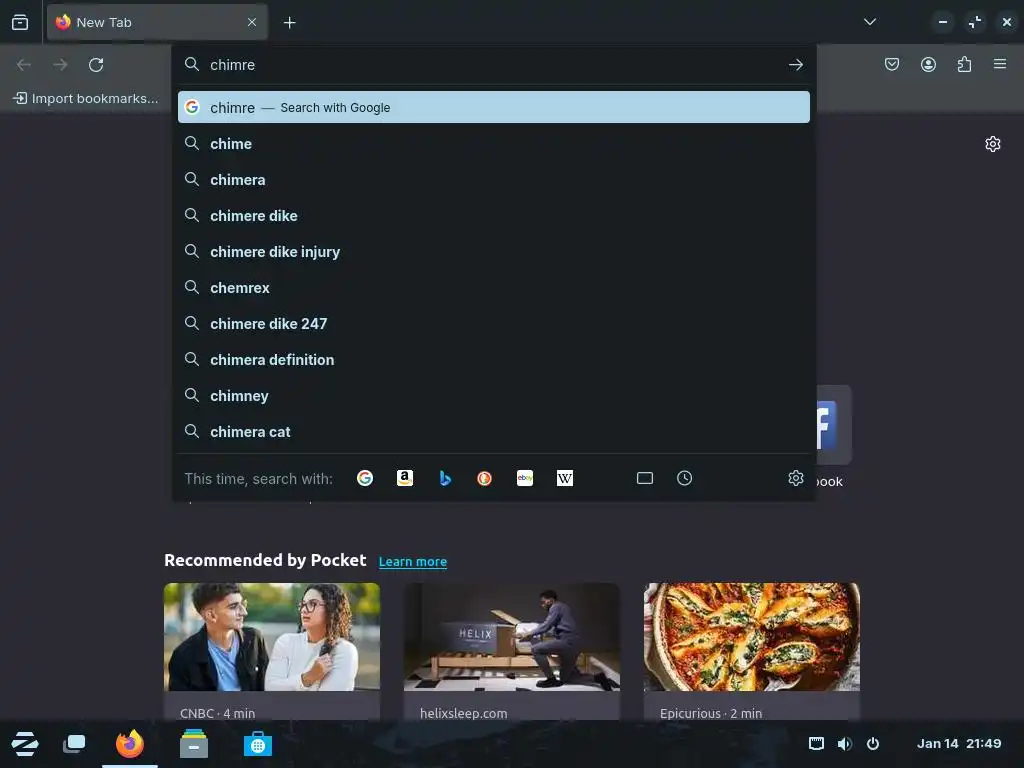Choose the chemrex suggestion

494,287
